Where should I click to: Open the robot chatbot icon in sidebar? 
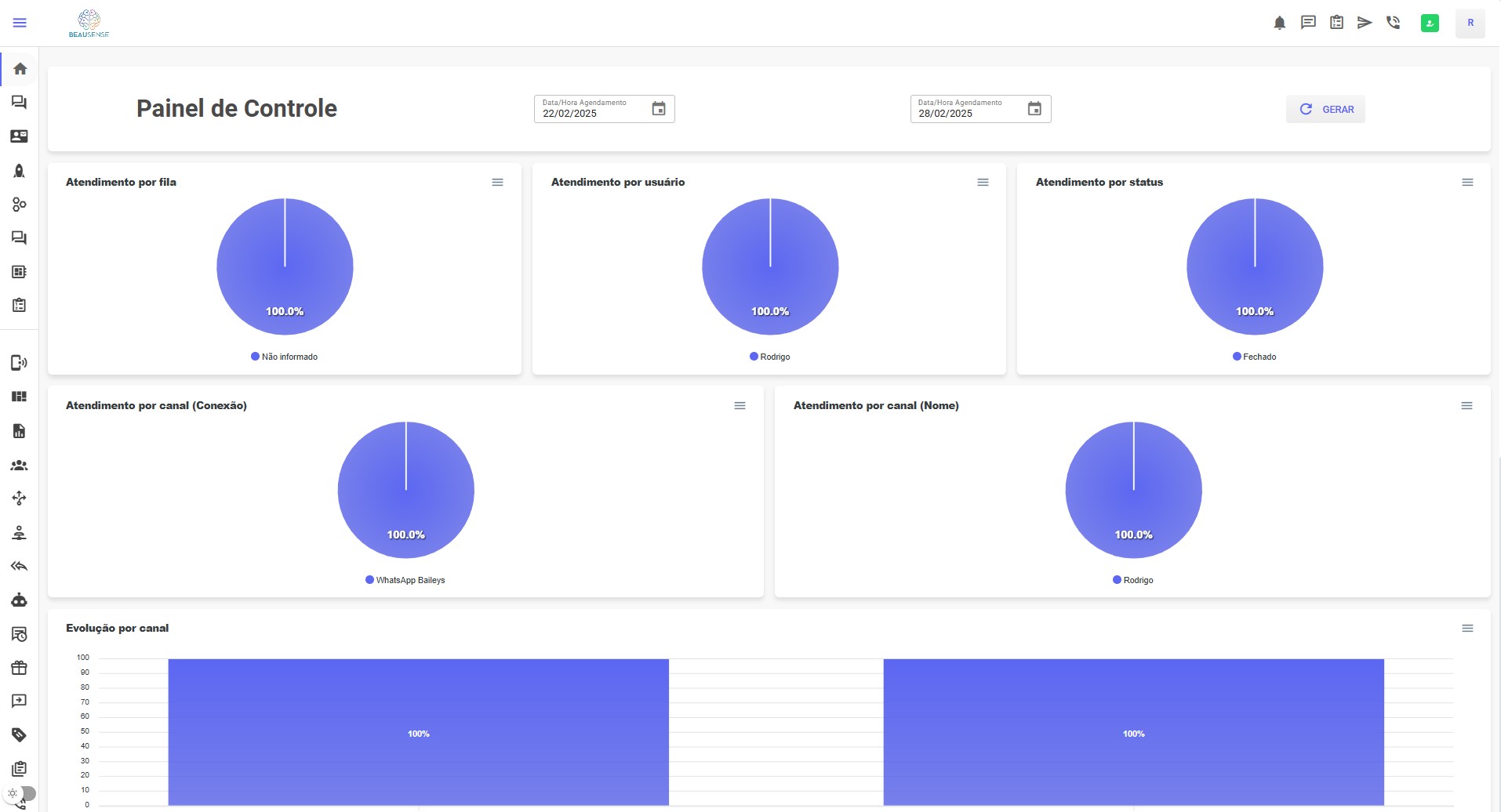point(19,600)
